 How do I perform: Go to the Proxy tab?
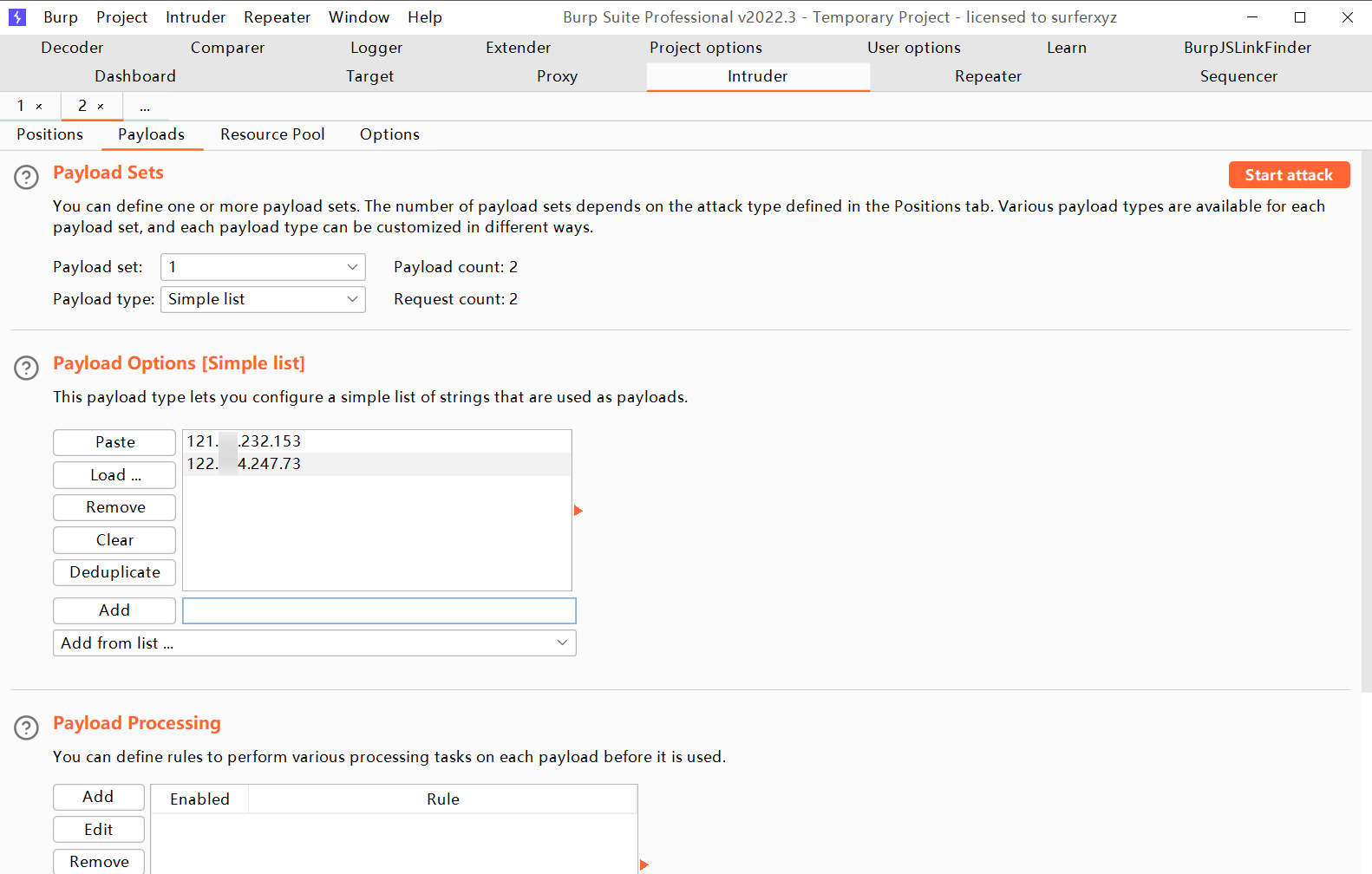[x=558, y=76]
